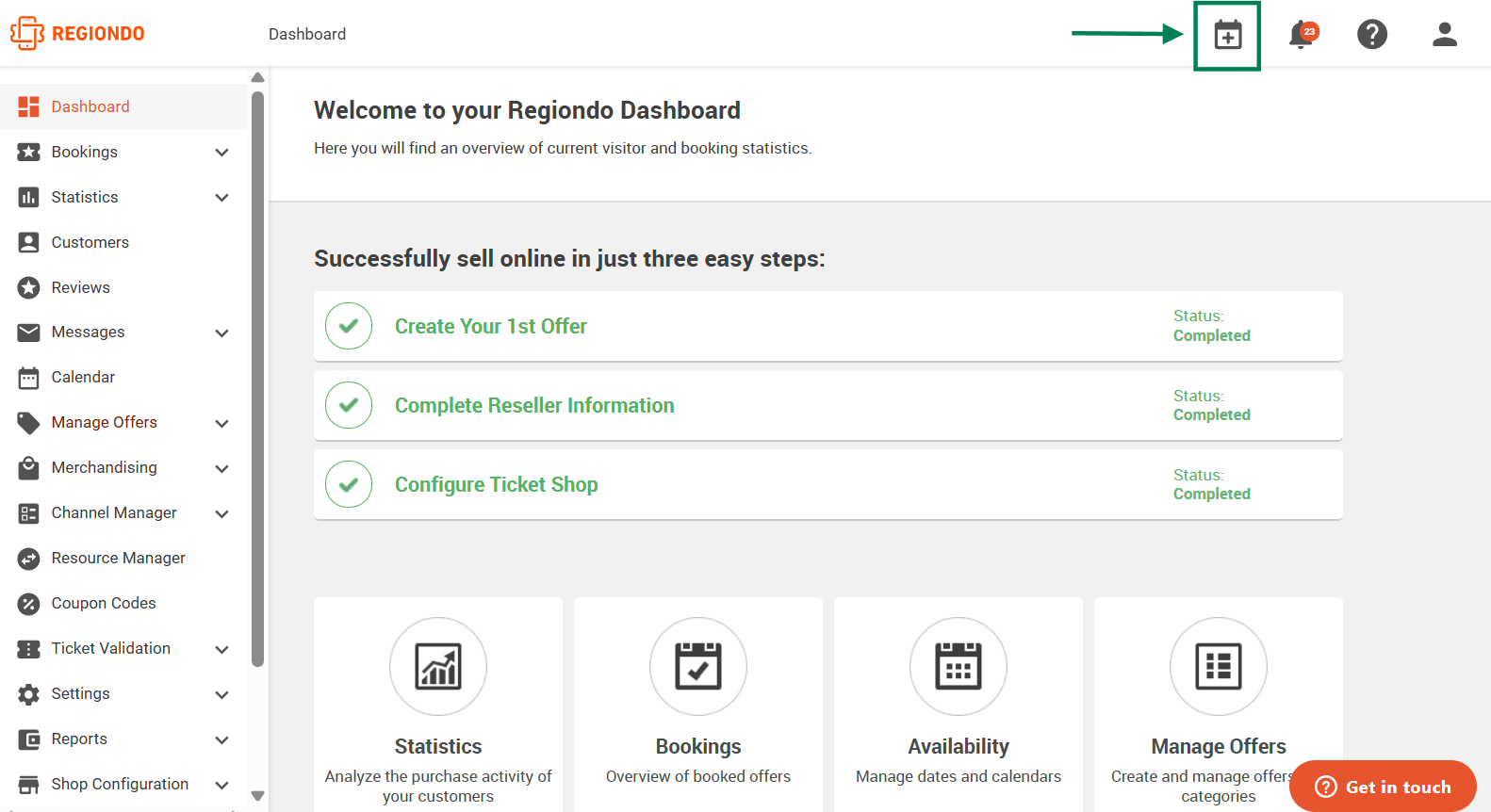Click the Calendar sidebar icon
1491x812 pixels.
(29, 378)
